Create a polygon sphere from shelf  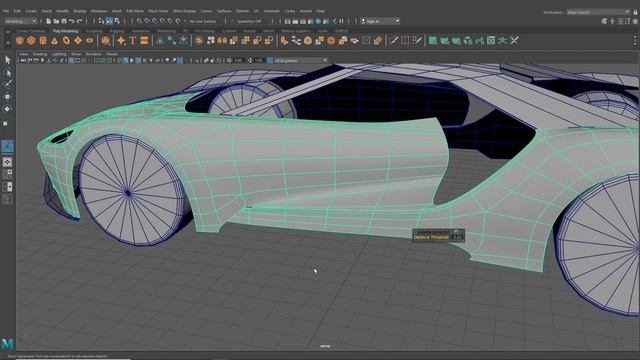click(20, 40)
